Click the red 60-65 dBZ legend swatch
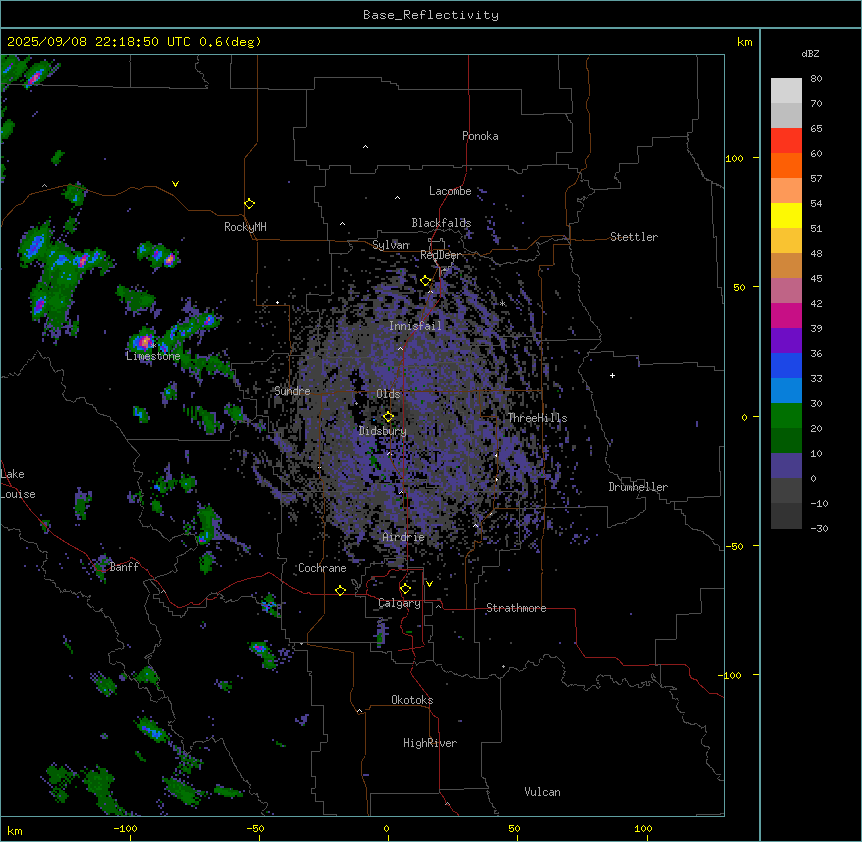 [786, 141]
